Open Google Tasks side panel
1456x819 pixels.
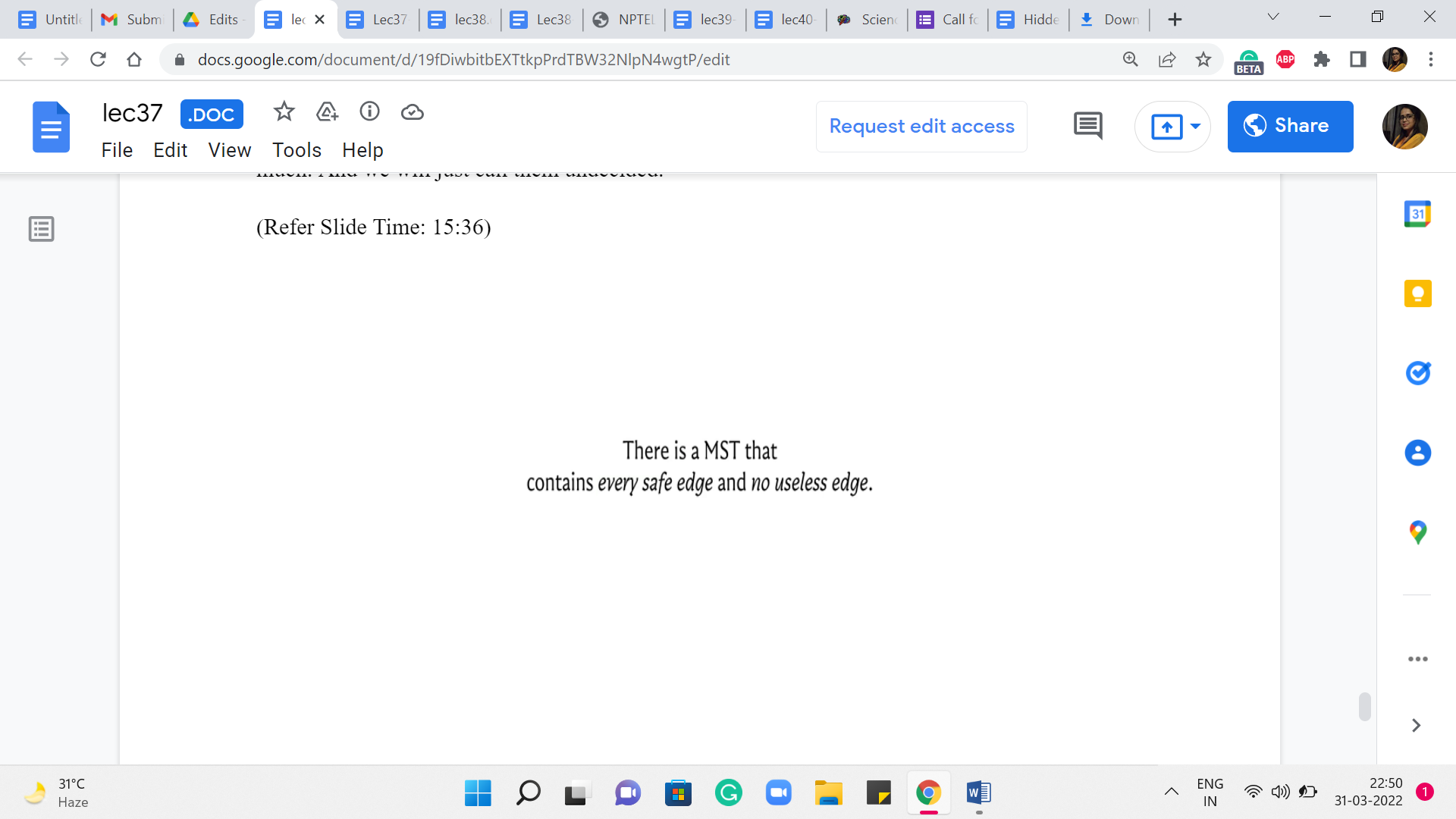pos(1417,373)
